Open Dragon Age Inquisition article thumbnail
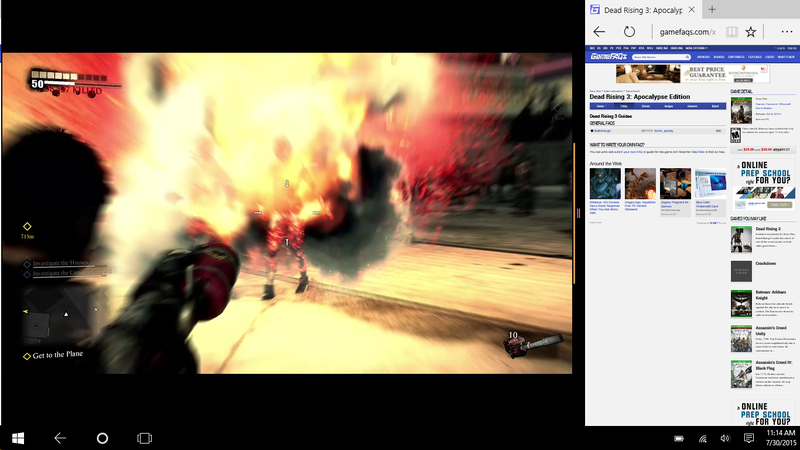This screenshot has width=800, height=450. tap(640, 184)
